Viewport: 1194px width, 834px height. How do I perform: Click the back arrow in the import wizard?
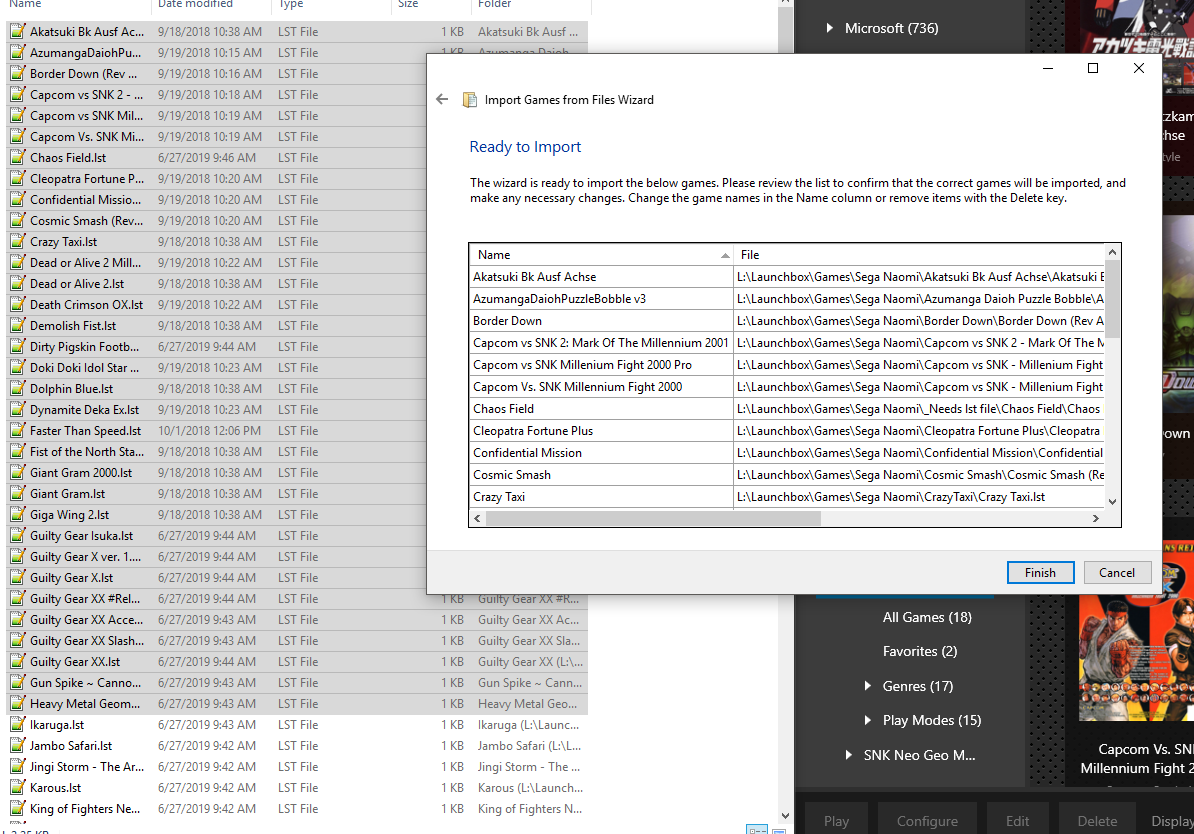(x=442, y=100)
